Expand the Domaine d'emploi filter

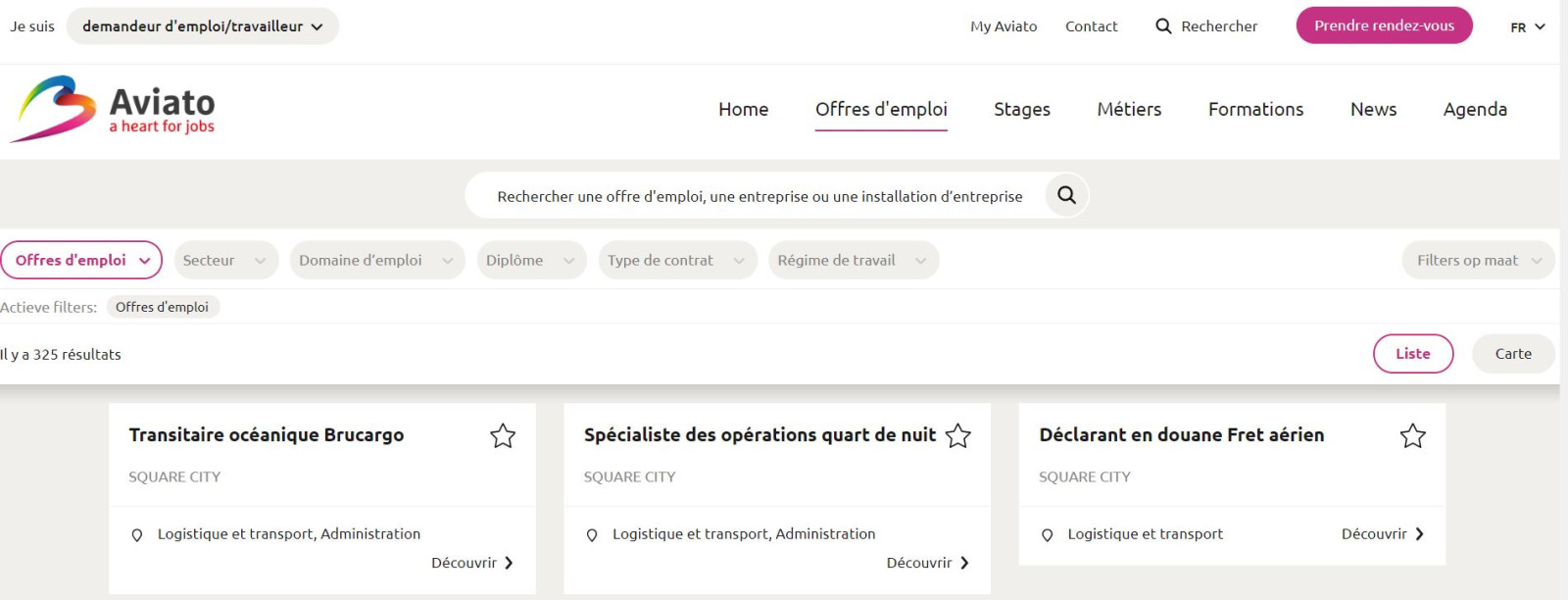[377, 260]
